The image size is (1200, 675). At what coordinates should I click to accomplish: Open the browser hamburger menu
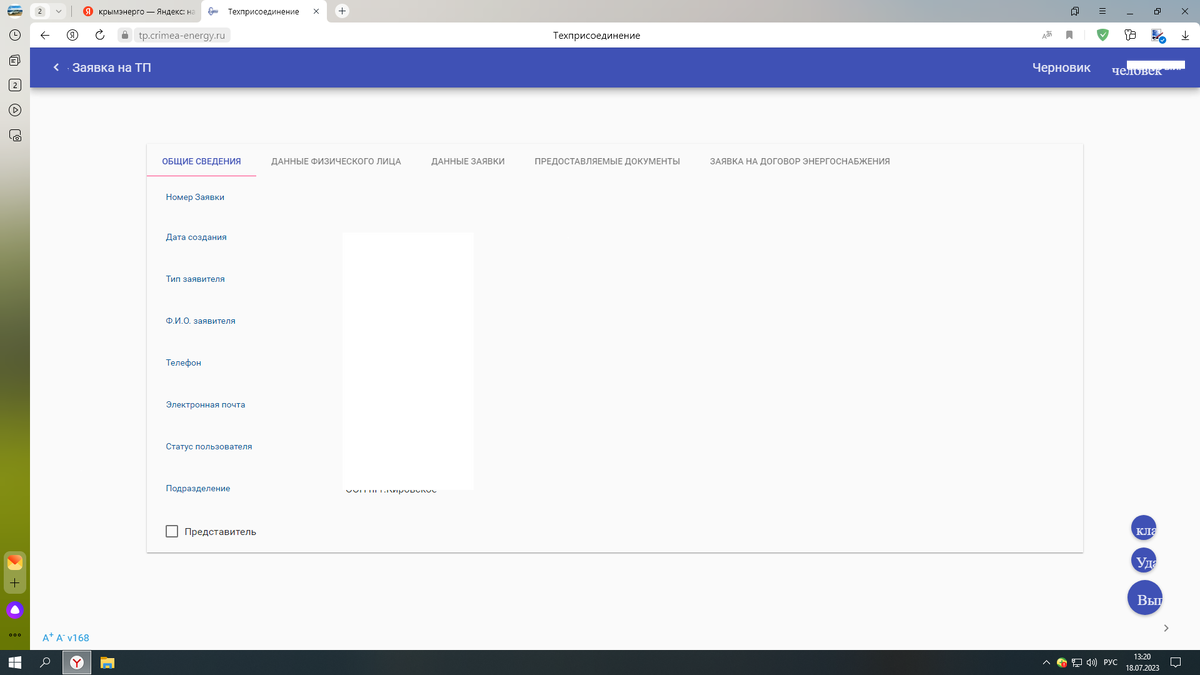pyautogui.click(x=1102, y=11)
